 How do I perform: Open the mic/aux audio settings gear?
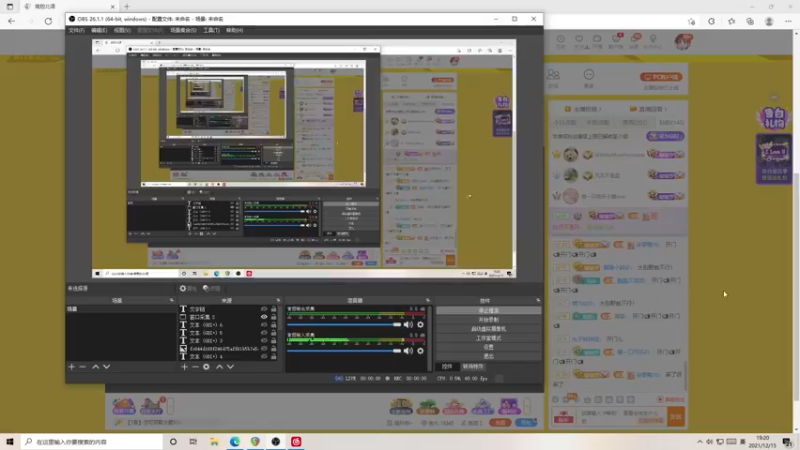click(420, 351)
